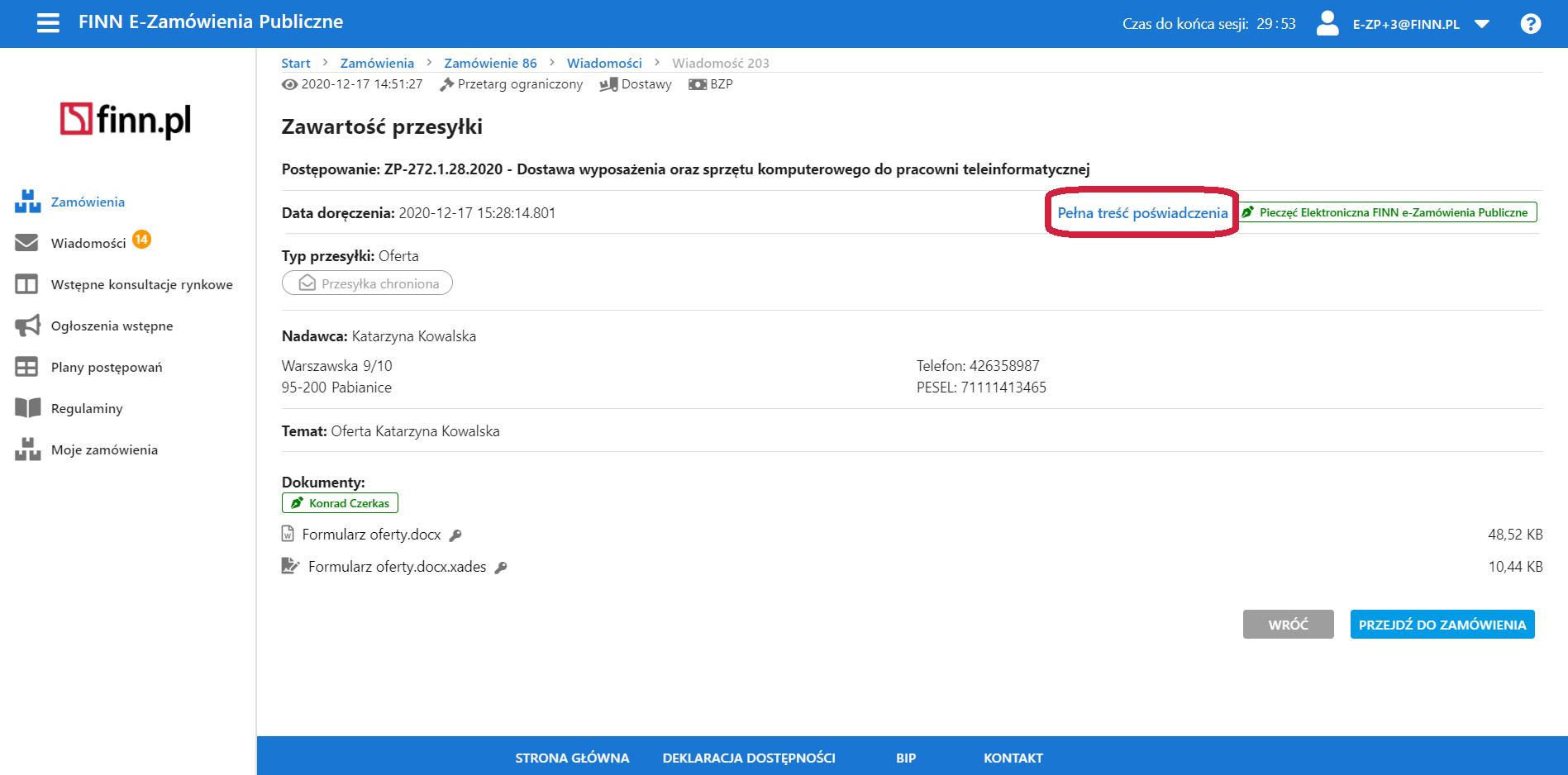Open BIP footer link
The width and height of the screenshot is (1568, 775).
[x=906, y=758]
